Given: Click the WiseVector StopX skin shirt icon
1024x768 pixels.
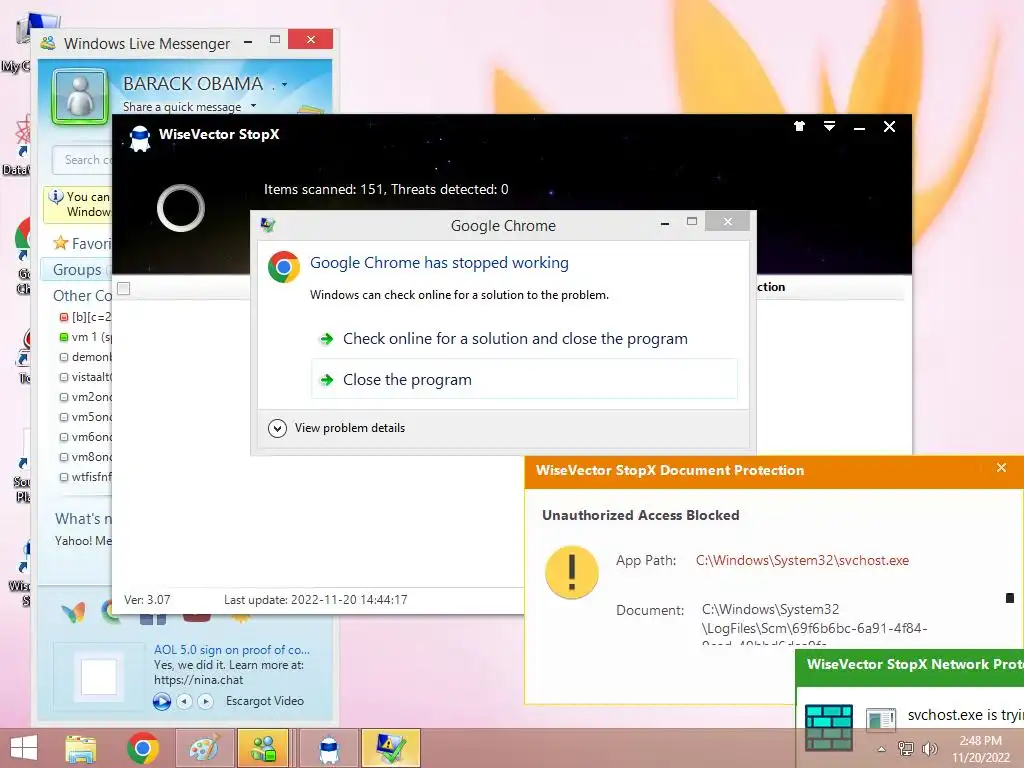Looking at the screenshot, I should point(799,126).
